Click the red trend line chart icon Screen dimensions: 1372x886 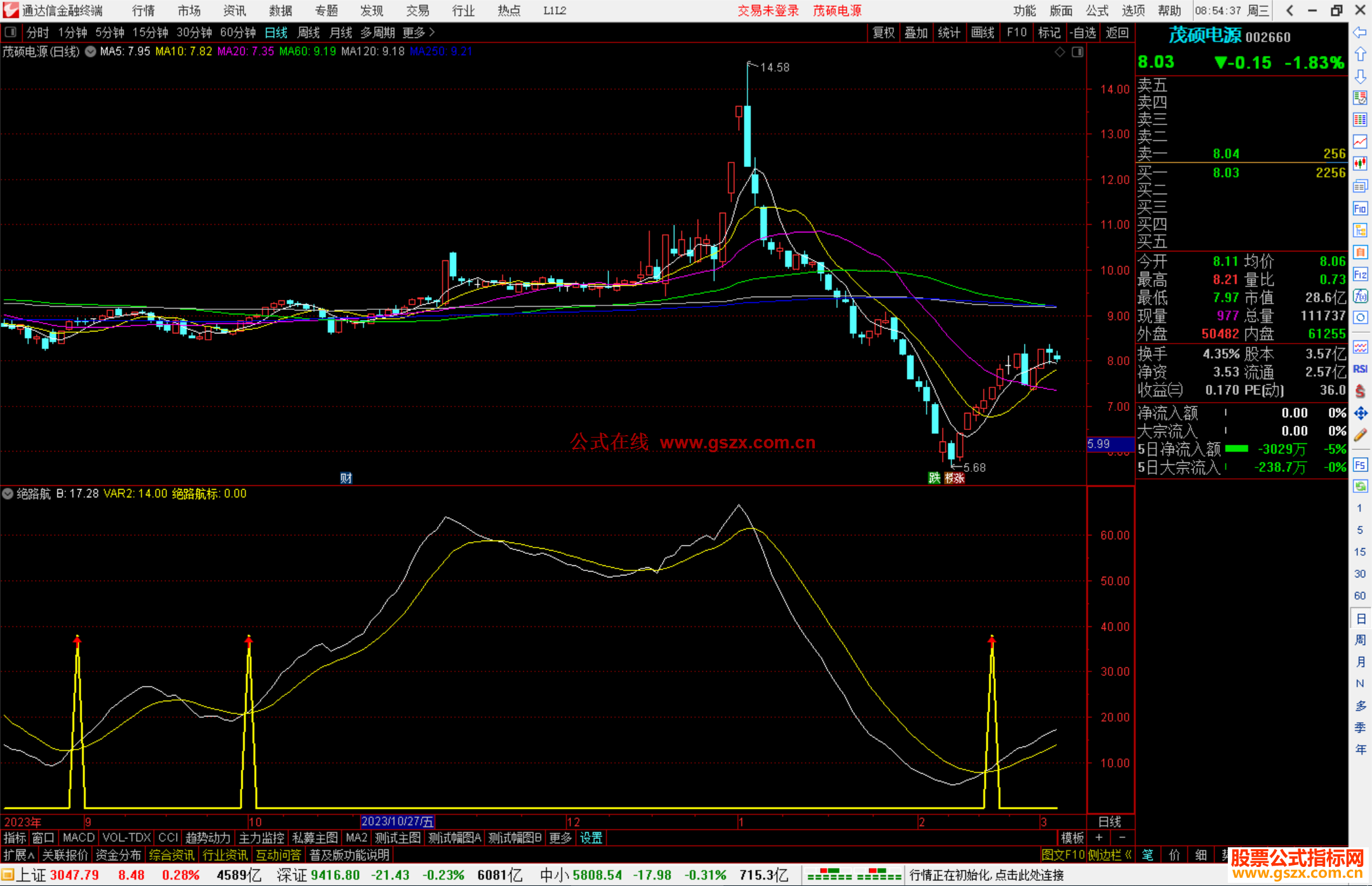click(x=1360, y=142)
